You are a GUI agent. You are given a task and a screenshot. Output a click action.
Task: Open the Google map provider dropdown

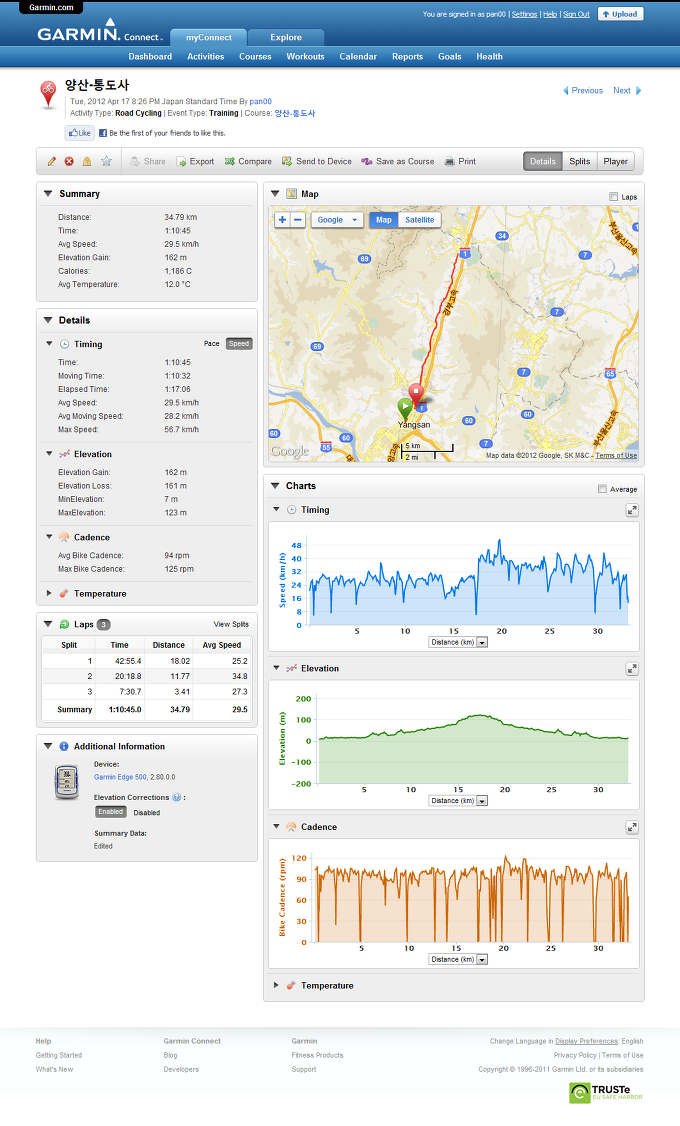point(337,220)
